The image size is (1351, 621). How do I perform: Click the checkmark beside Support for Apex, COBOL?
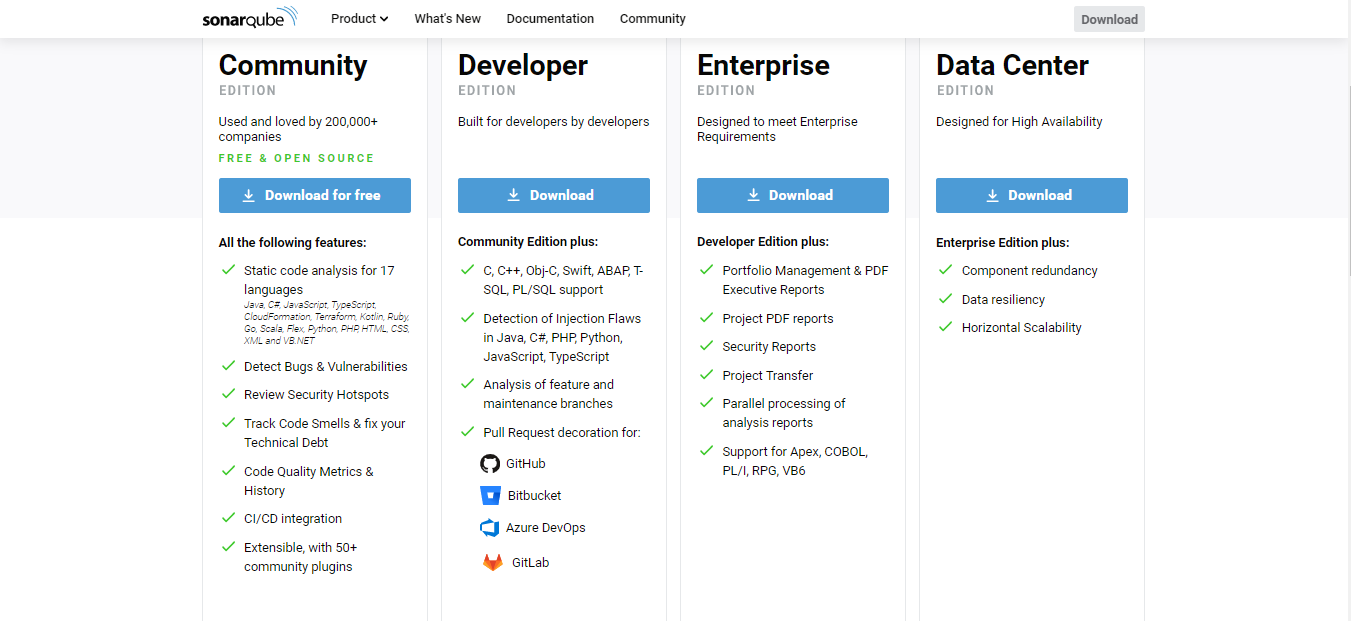pos(706,451)
